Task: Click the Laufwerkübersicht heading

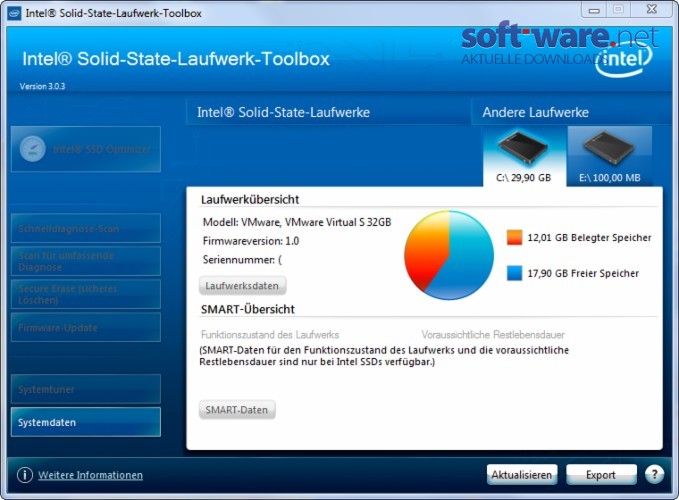Action: coord(250,200)
